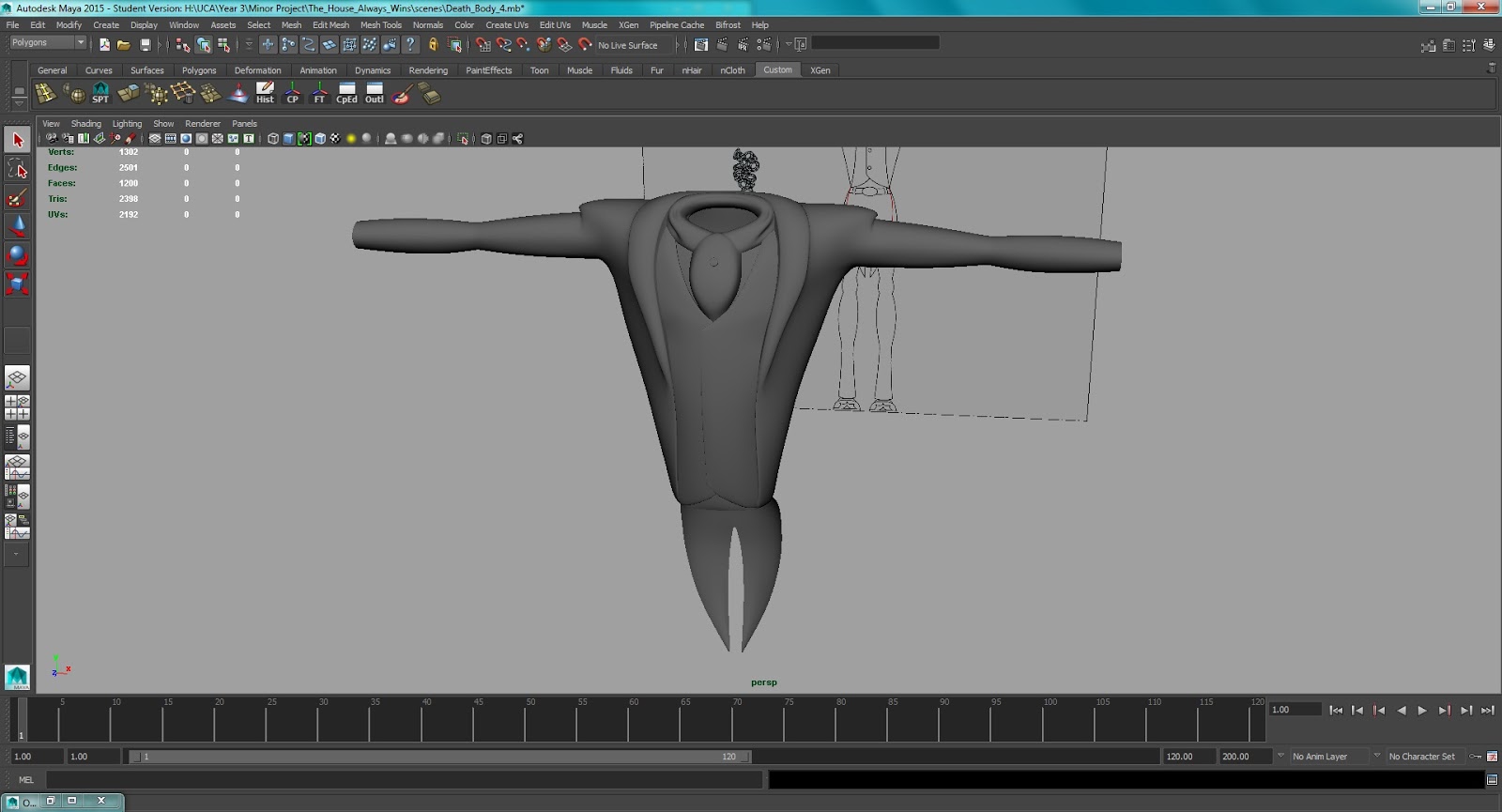Select the Scale tool cube icon

click(x=17, y=283)
